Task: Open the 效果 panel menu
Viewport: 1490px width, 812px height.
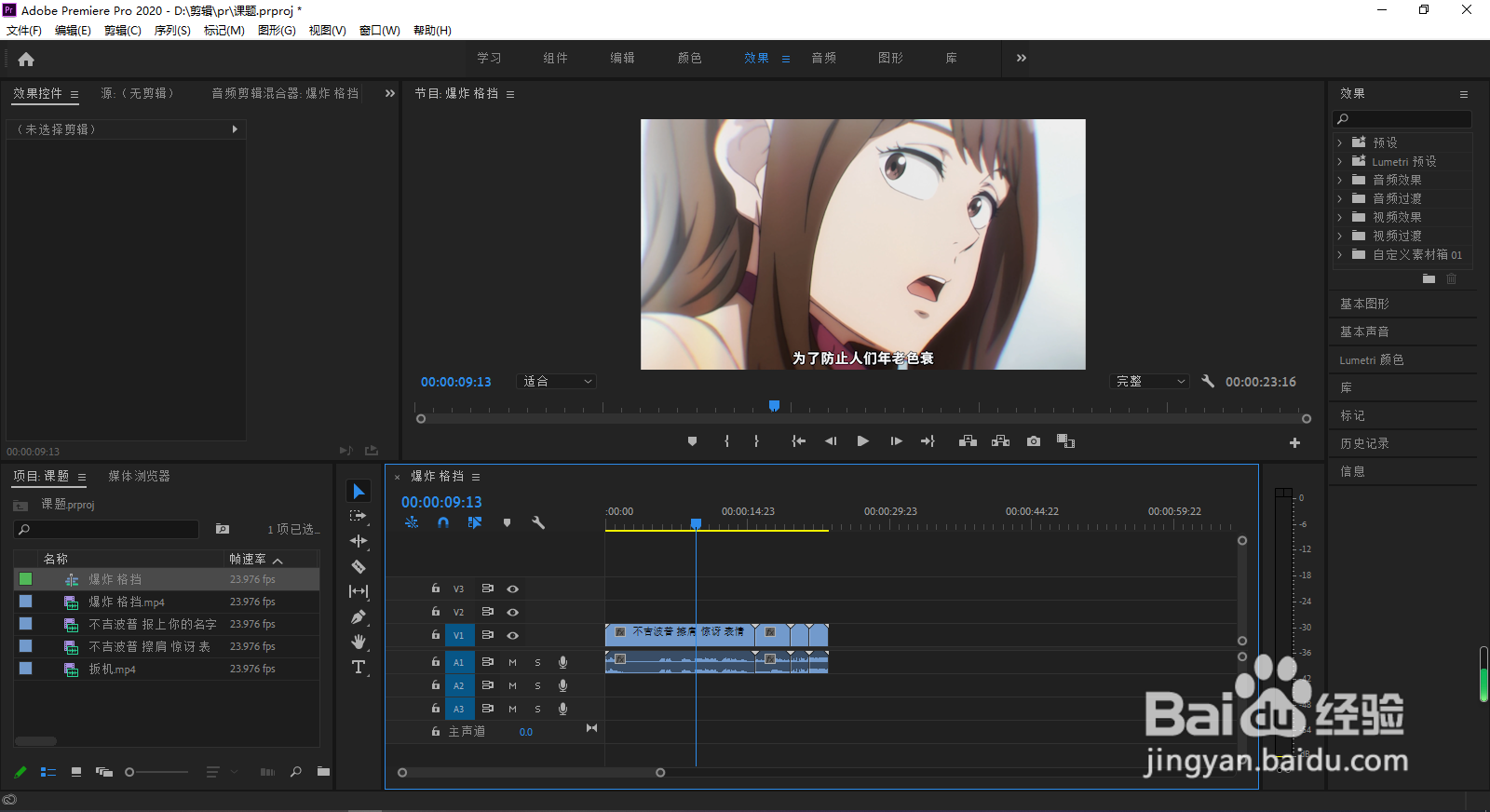Action: coord(1464,94)
